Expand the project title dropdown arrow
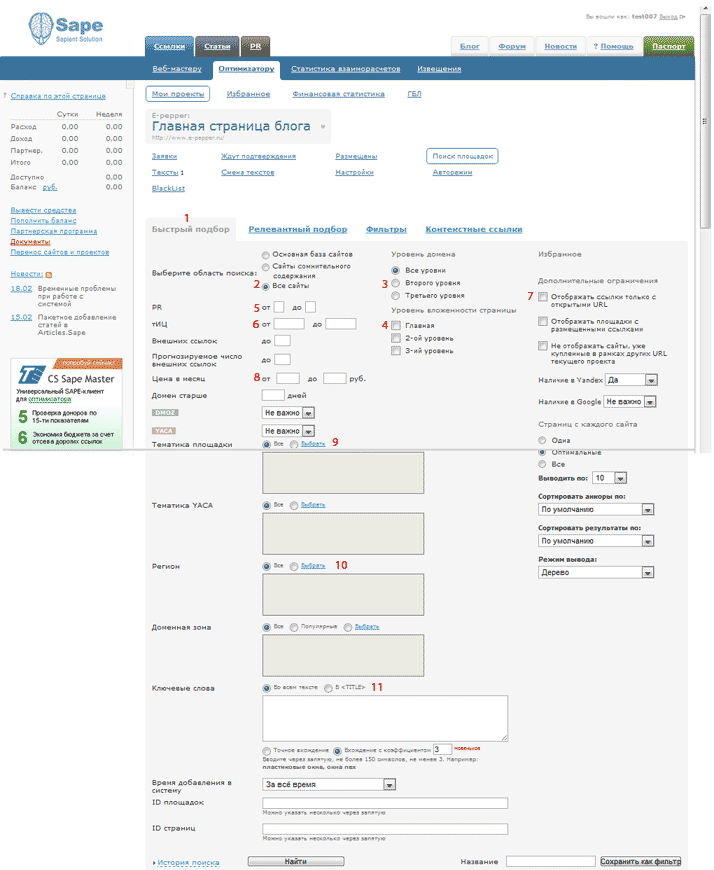This screenshot has height=870, width=714. click(x=323, y=127)
